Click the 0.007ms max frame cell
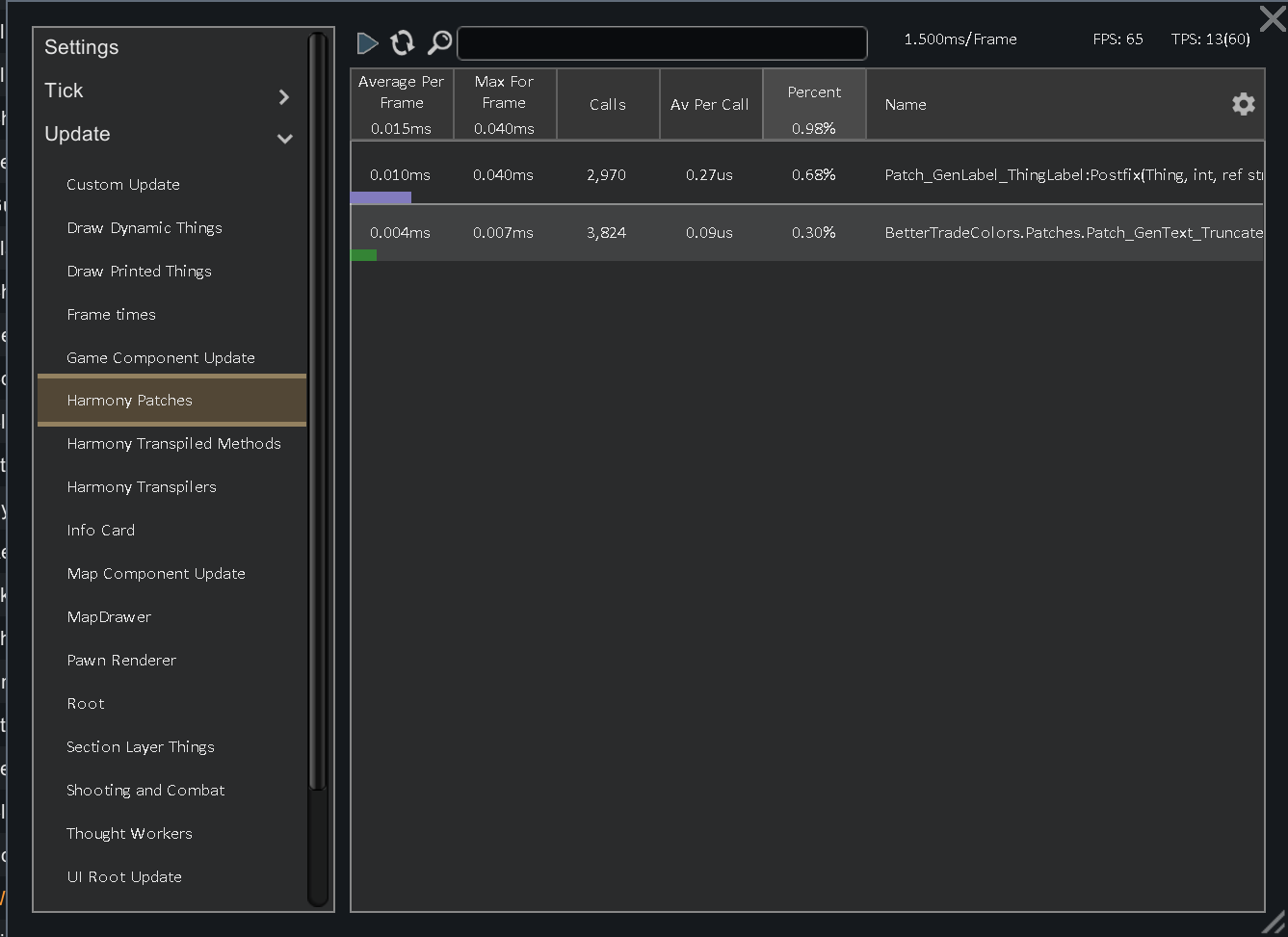Viewport: 1288px width, 937px height. tap(503, 233)
